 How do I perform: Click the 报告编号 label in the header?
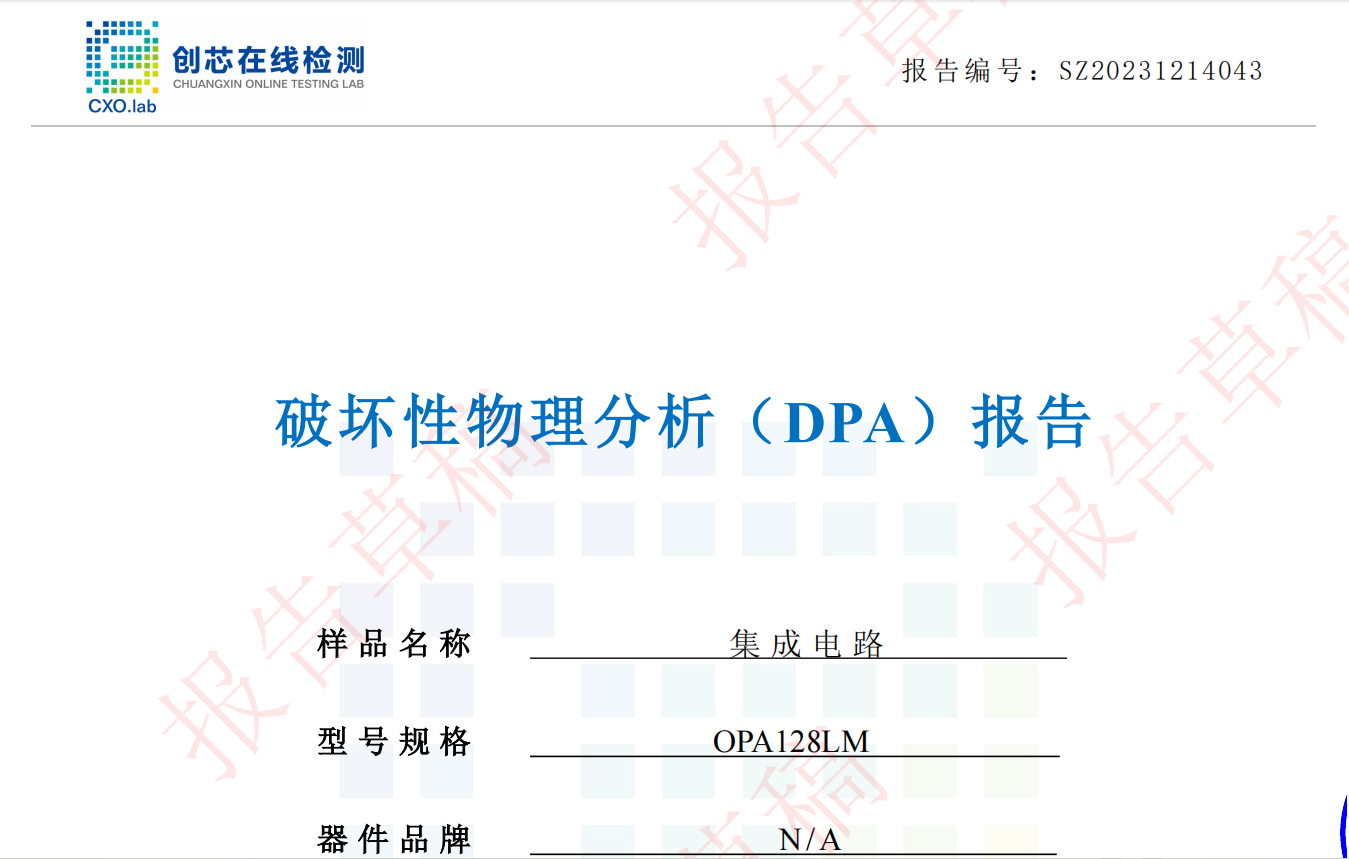(962, 71)
